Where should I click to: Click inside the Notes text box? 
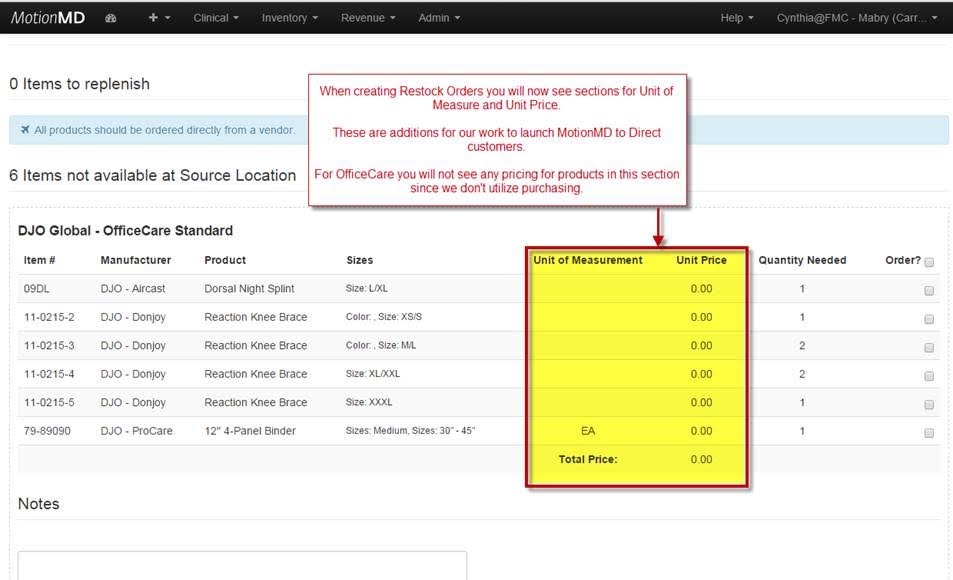[x=242, y=565]
